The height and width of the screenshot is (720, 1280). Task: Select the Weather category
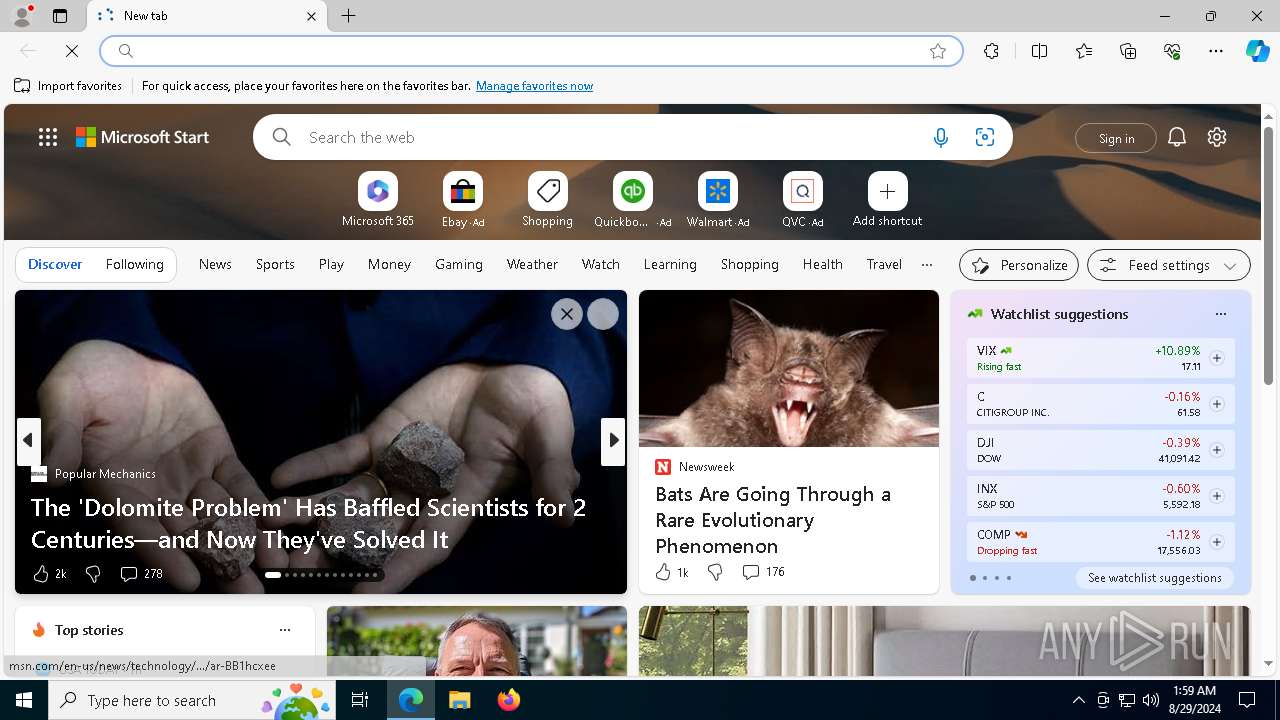click(x=532, y=264)
